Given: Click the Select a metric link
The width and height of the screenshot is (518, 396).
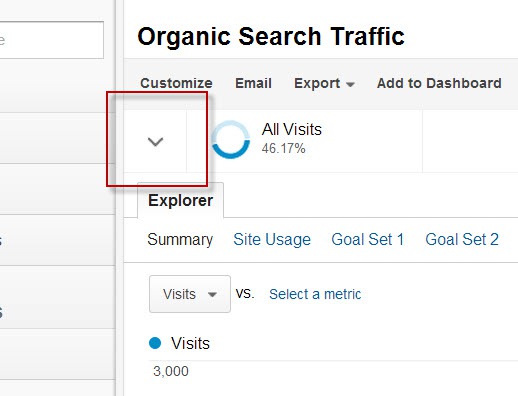Looking at the screenshot, I should (x=315, y=294).
